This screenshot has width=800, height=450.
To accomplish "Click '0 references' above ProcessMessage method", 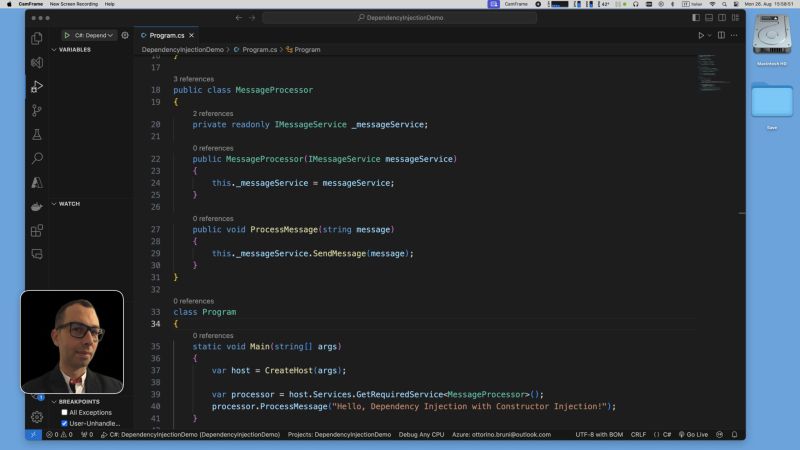I will click(213, 218).
